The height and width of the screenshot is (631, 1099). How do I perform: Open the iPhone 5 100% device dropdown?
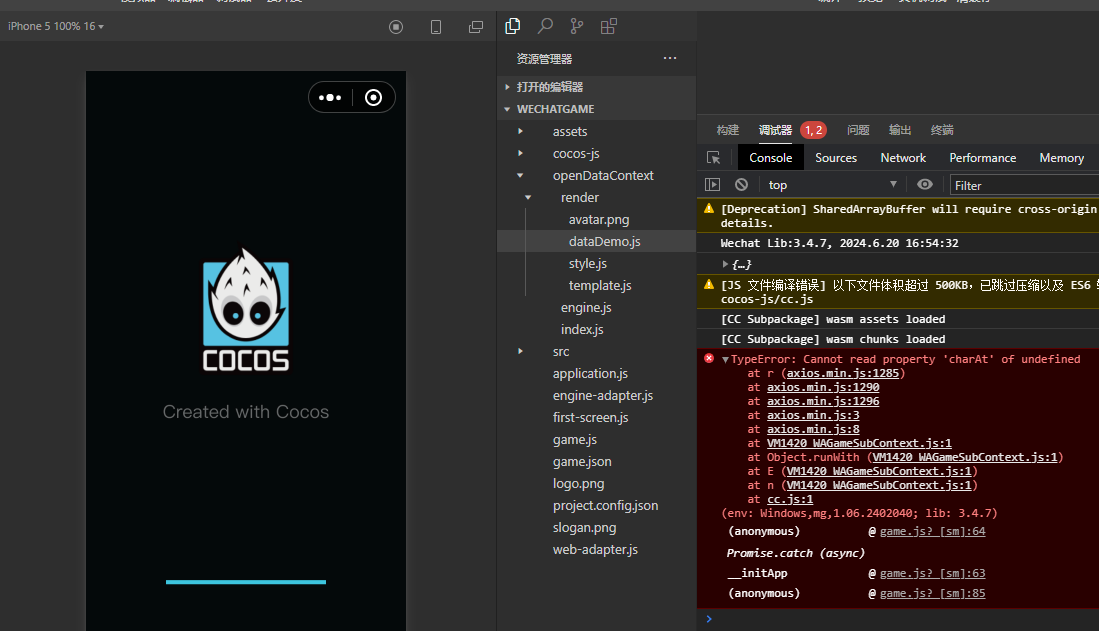pyautogui.click(x=56, y=26)
